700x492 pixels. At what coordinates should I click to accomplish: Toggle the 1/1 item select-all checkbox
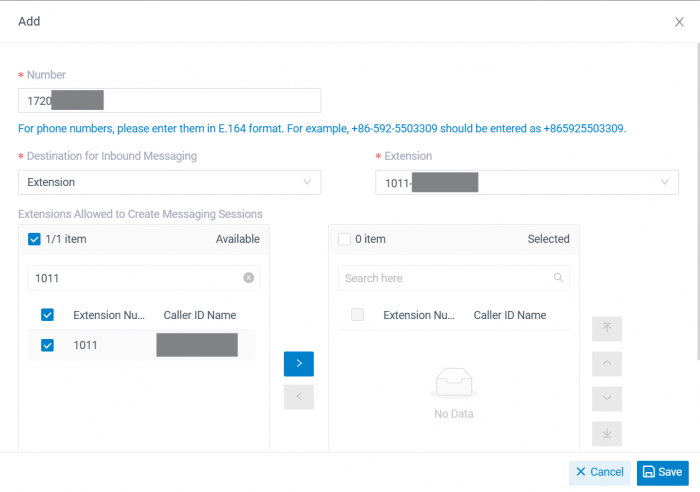coord(34,239)
